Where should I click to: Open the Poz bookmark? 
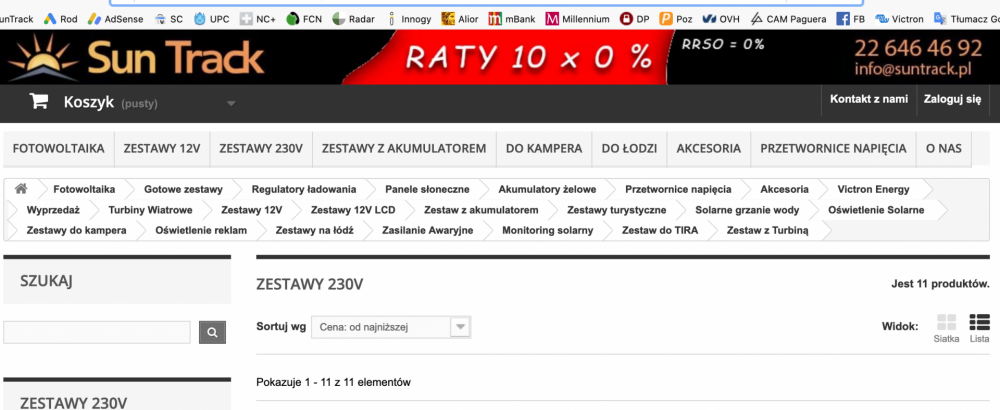[676, 19]
